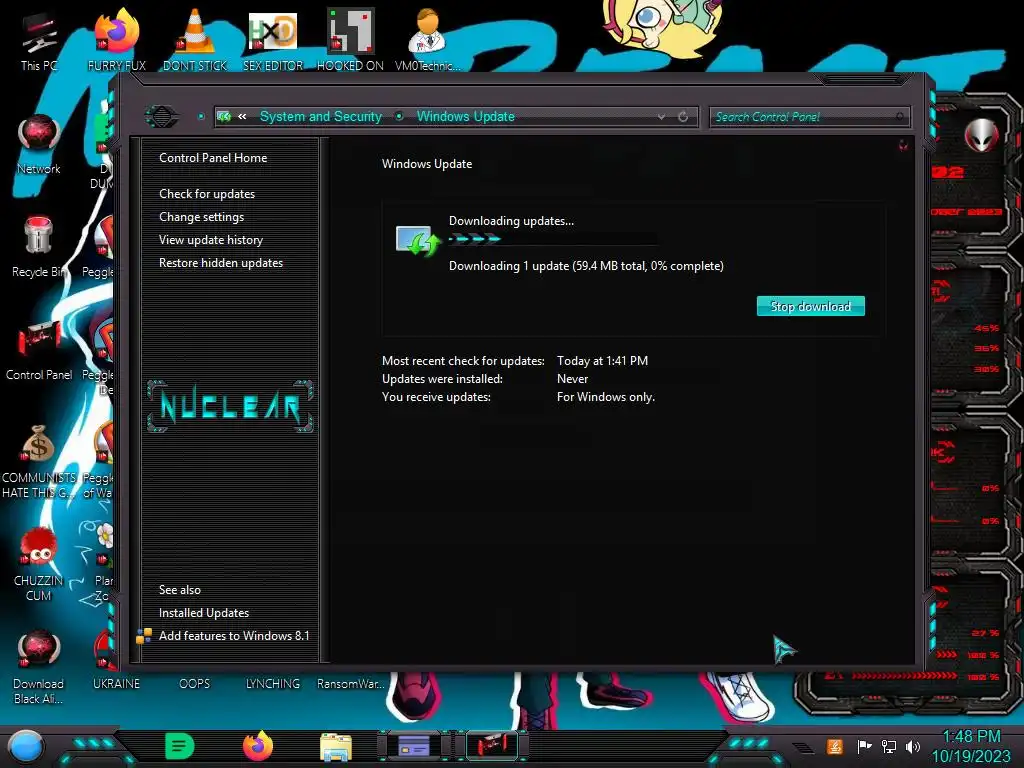Switch to the active Control Panel taskbar item
Screen dimensions: 1024x768
pos(492,746)
